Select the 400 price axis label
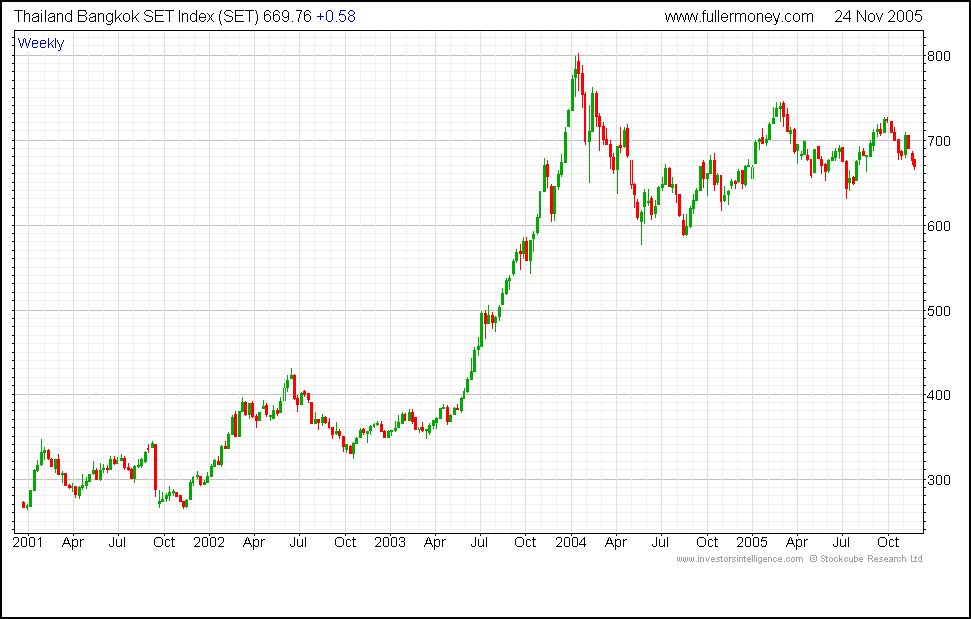 click(942, 395)
